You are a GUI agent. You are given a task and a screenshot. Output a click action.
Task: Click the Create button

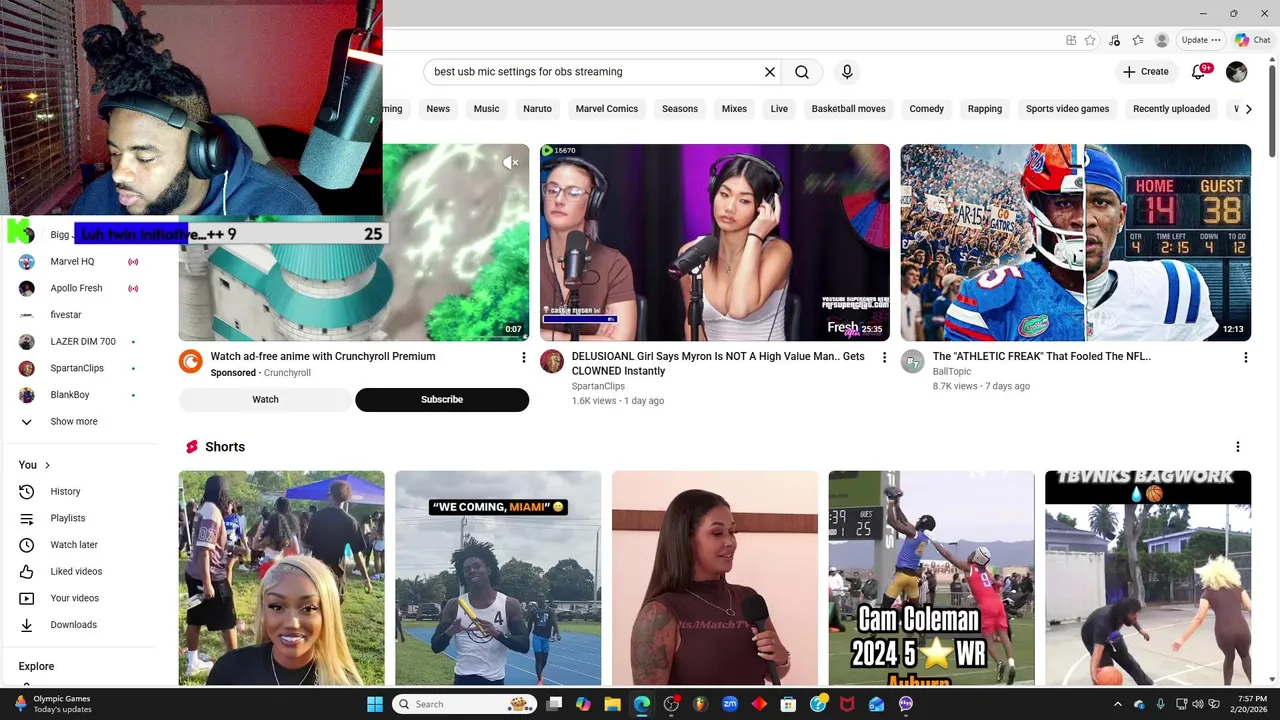[x=1146, y=72]
